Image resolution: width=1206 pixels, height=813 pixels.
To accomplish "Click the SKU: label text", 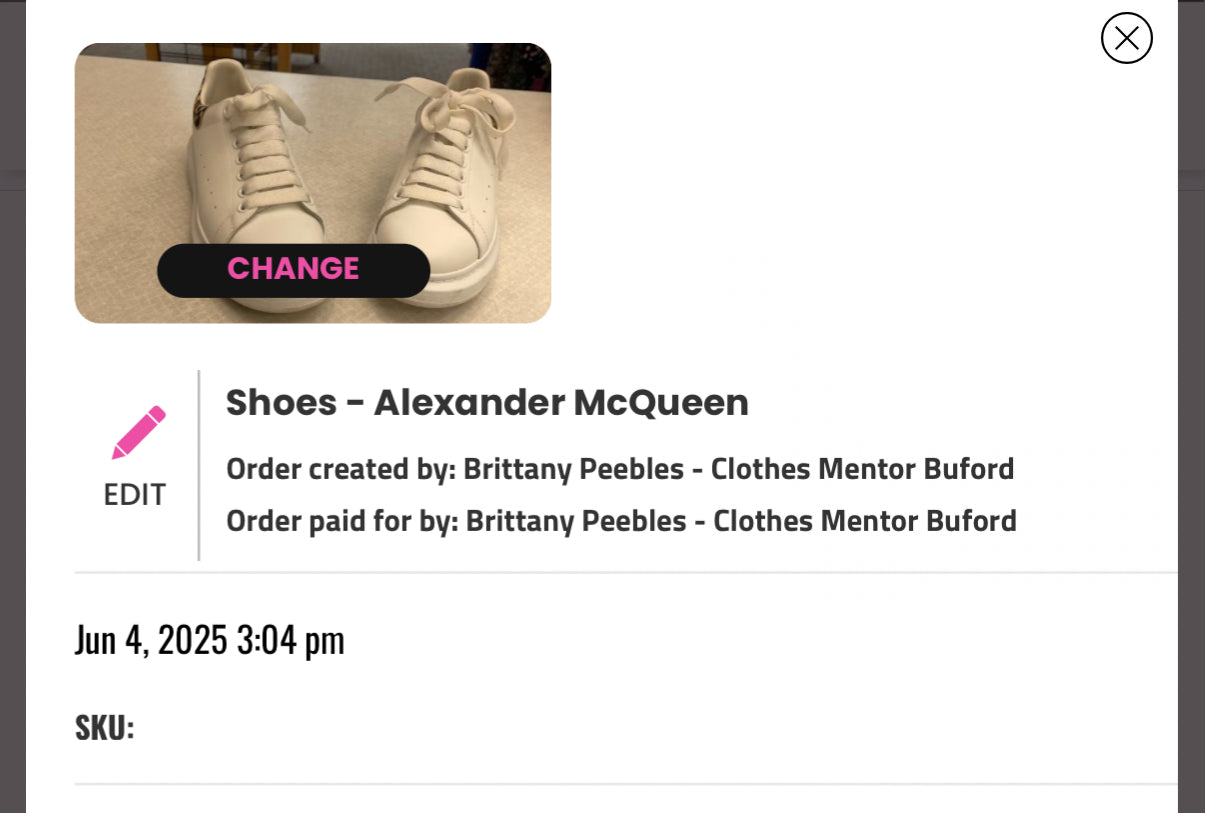I will click(104, 727).
